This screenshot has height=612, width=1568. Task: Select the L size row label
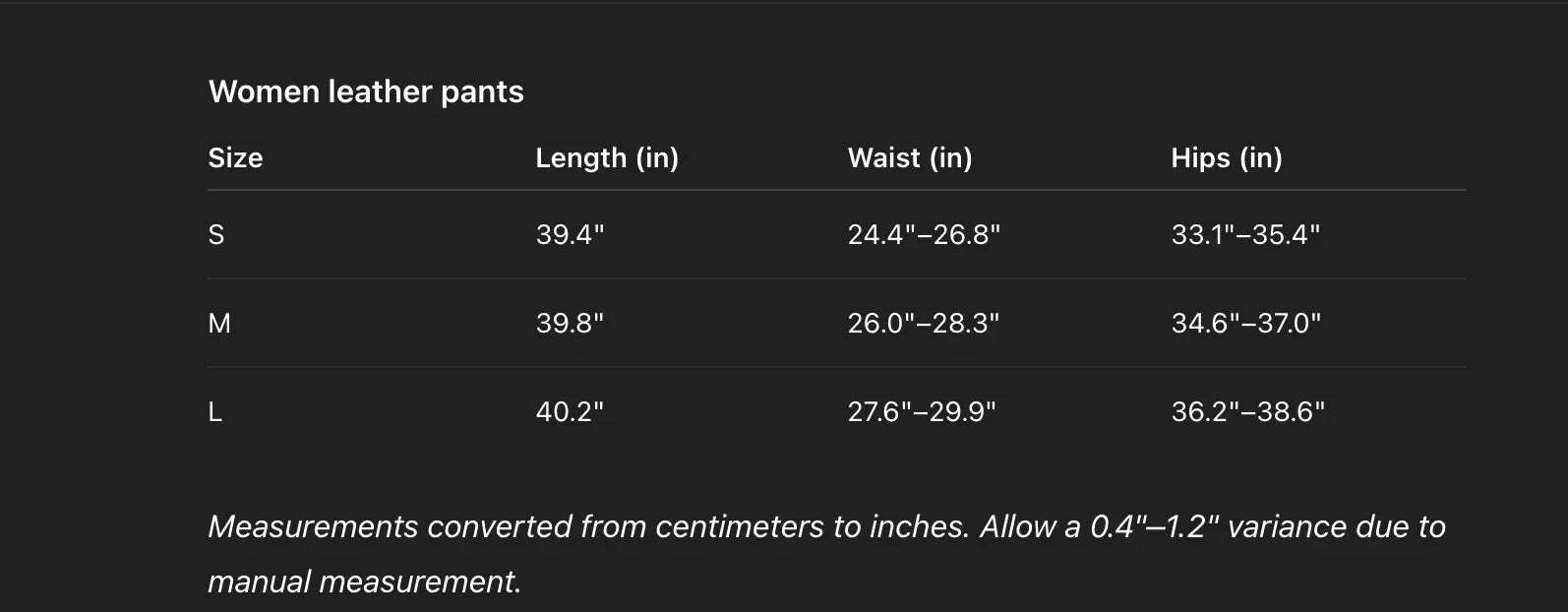[215, 411]
